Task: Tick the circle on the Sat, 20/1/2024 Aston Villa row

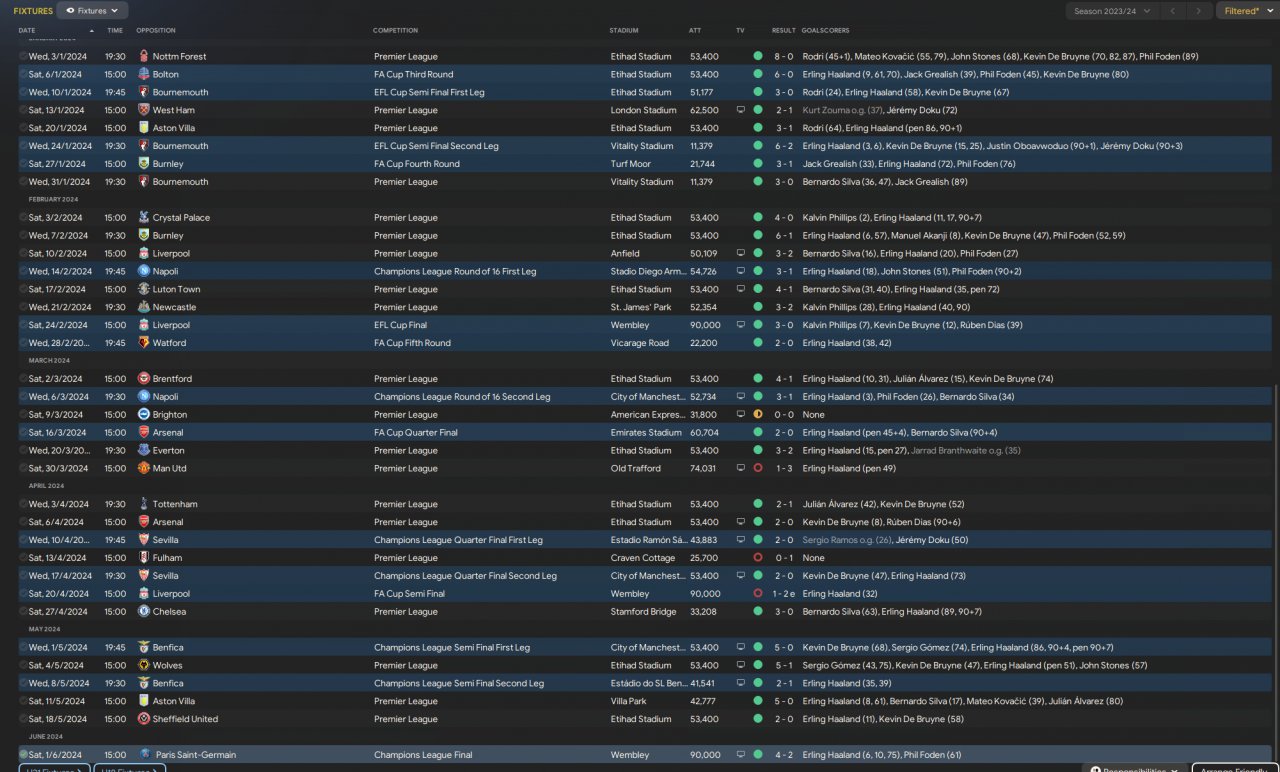Action: pos(23,129)
